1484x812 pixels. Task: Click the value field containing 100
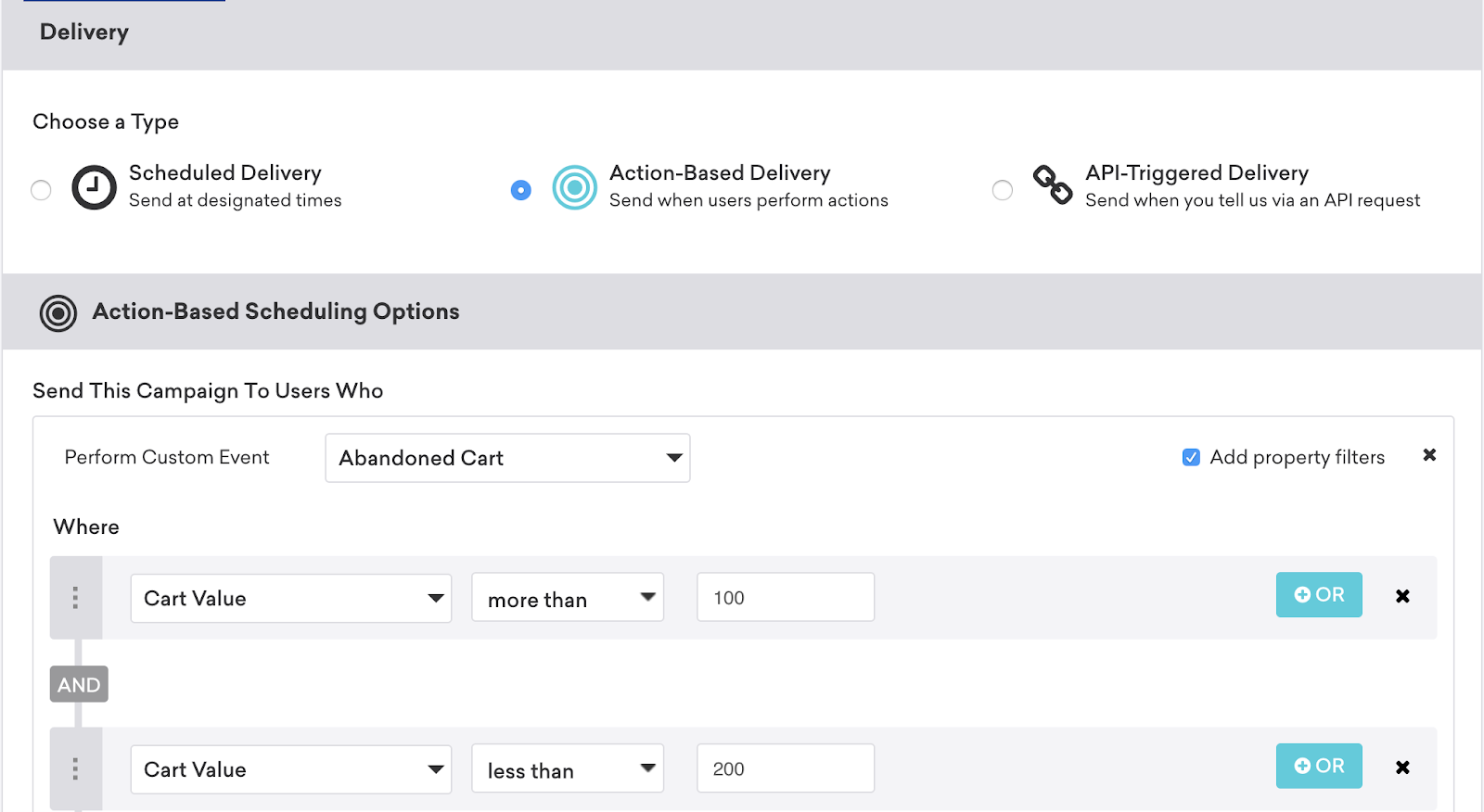tap(785, 598)
